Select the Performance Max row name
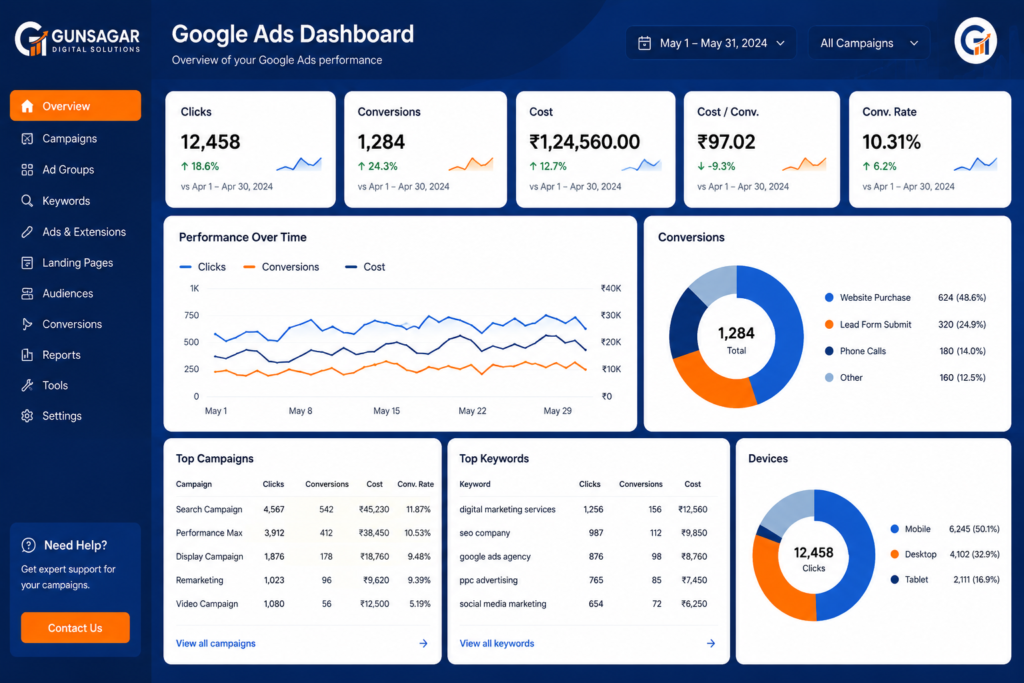1024x683 pixels. 209,533
